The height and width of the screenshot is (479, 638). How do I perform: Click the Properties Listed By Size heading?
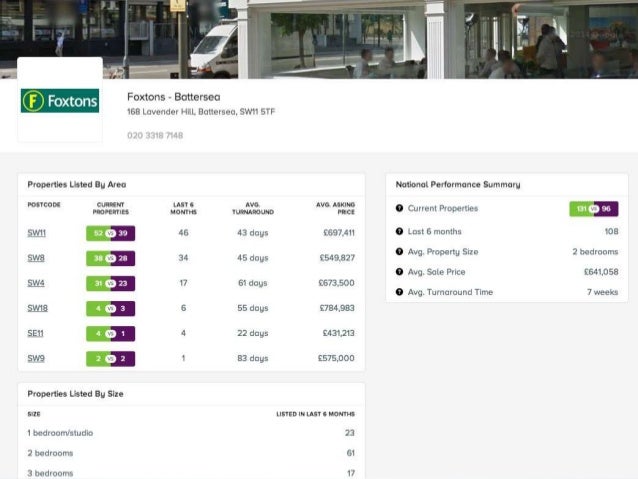(75, 394)
